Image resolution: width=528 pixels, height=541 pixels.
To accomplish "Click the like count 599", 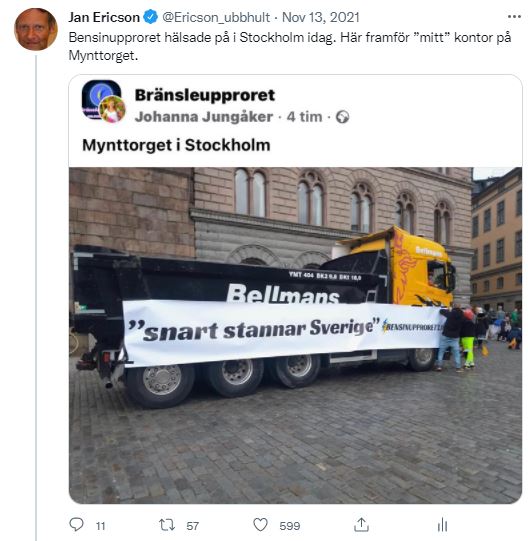I will point(290,526).
